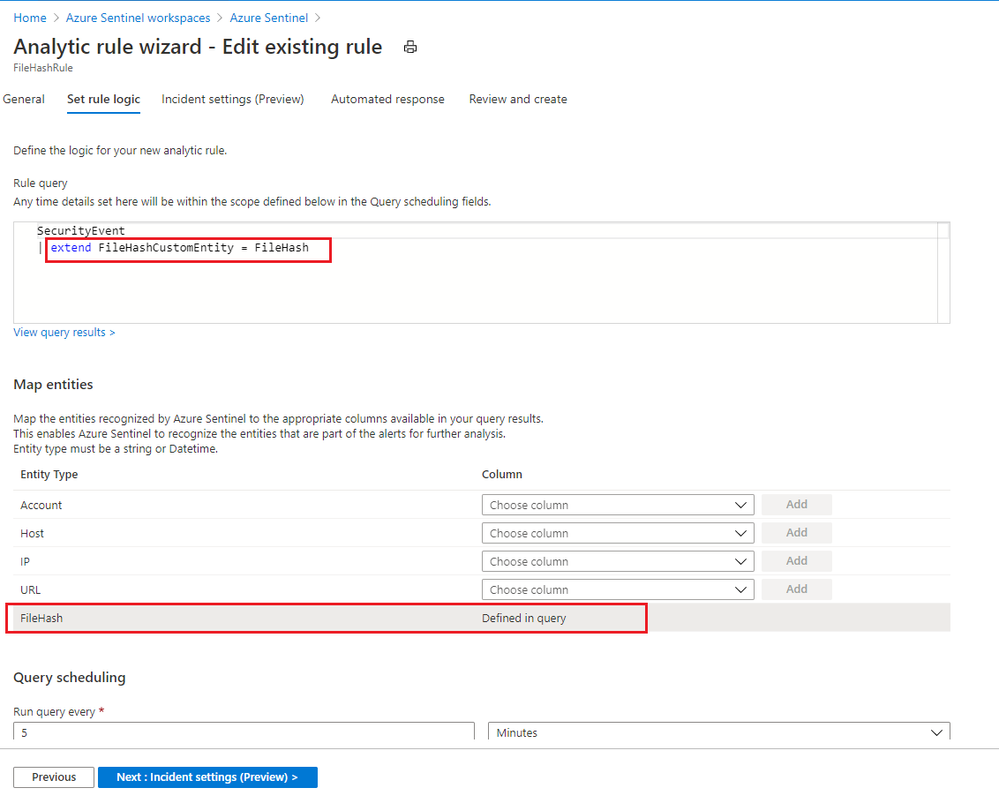Open Review and create tab
The image size is (999, 795).
518,99
